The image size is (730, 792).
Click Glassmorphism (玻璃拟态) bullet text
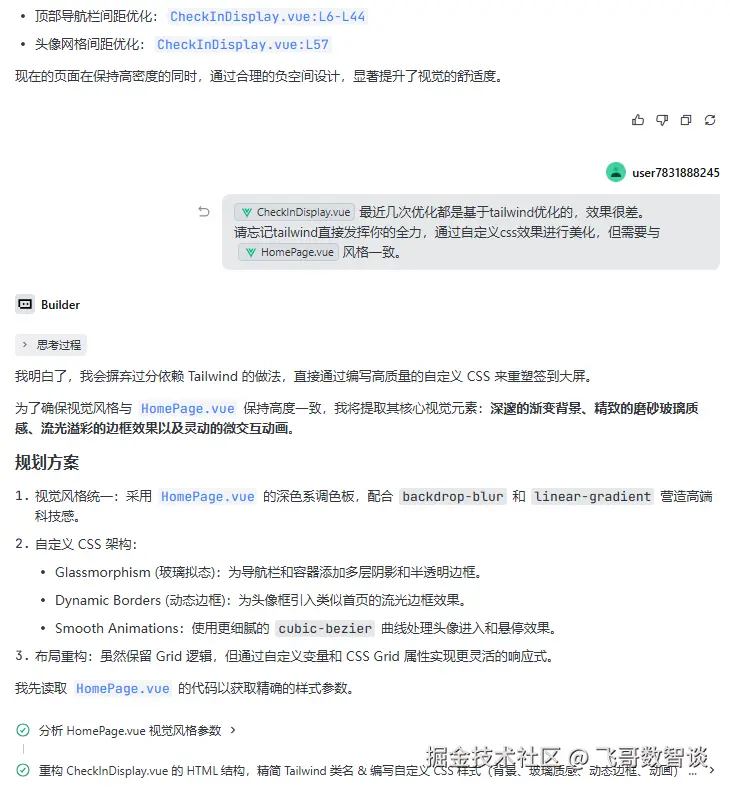[x=268, y=572]
